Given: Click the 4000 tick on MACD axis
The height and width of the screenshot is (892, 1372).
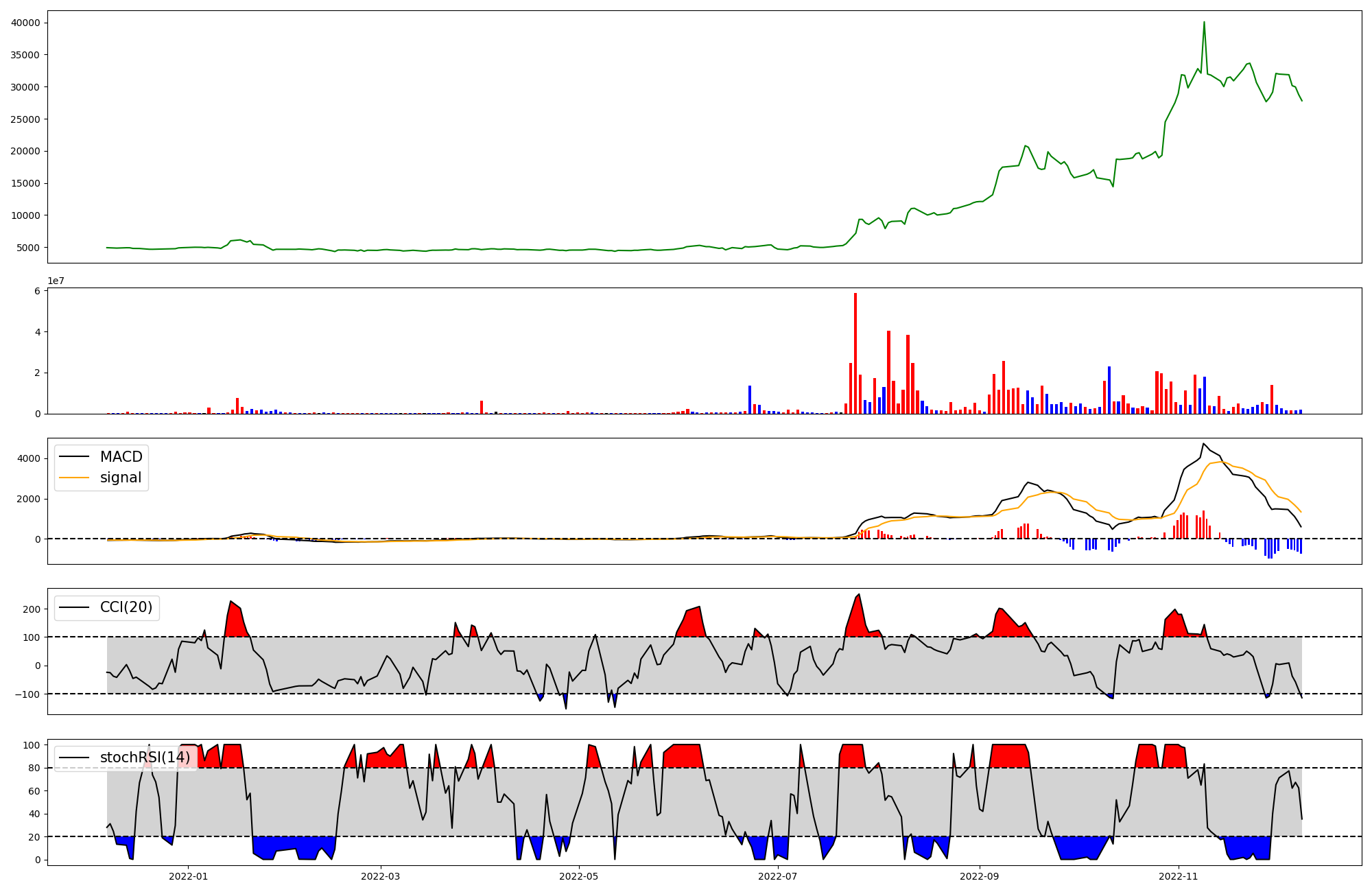Looking at the screenshot, I should tap(30, 458).
